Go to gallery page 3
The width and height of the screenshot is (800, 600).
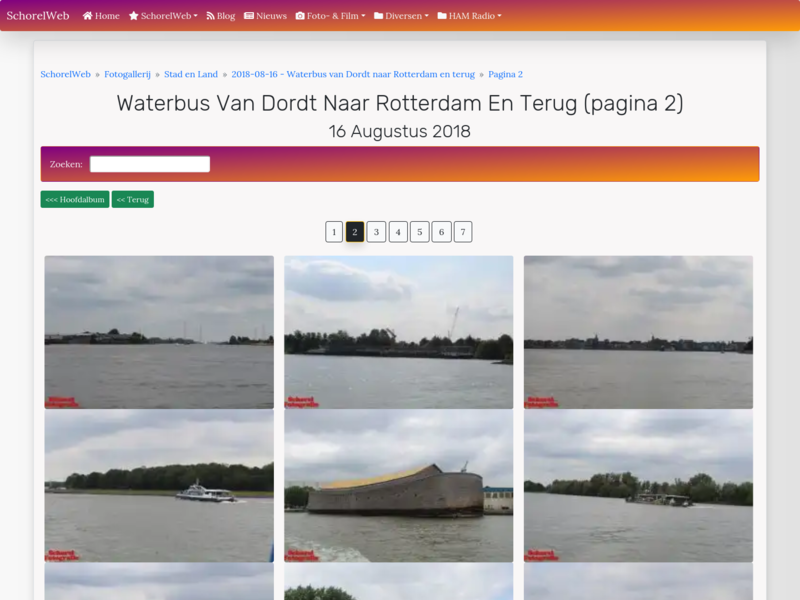(x=377, y=232)
